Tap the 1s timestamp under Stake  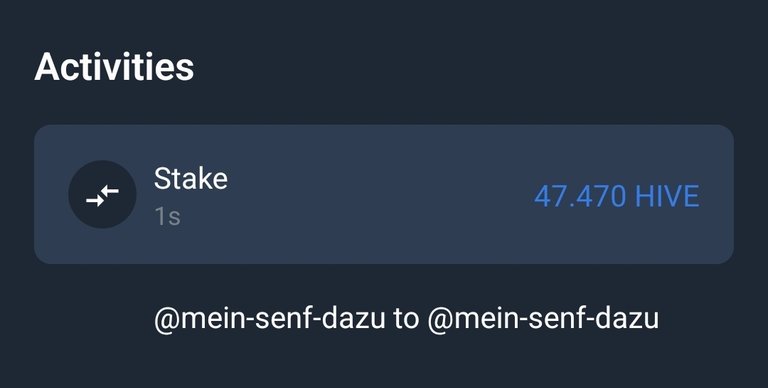(x=168, y=217)
